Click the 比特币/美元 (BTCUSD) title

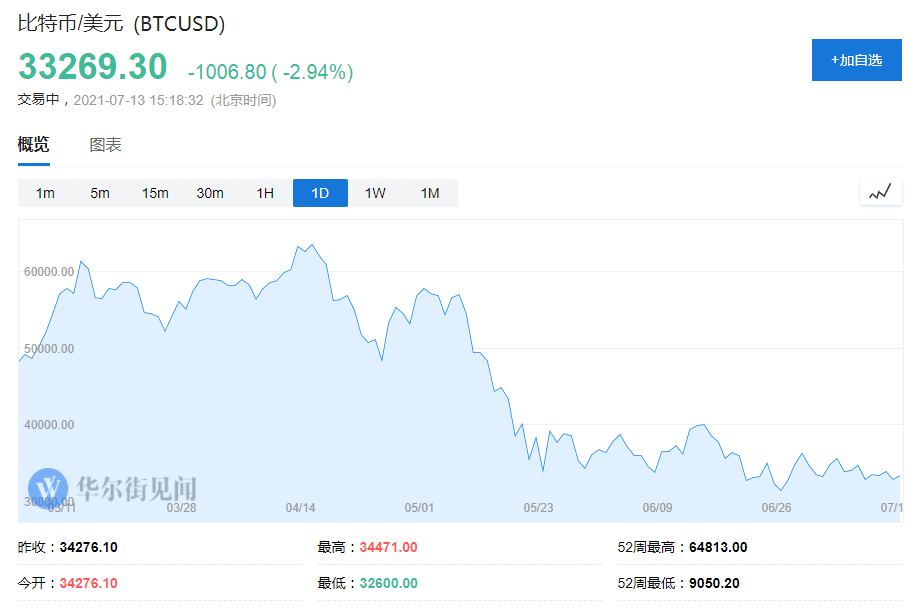121,23
